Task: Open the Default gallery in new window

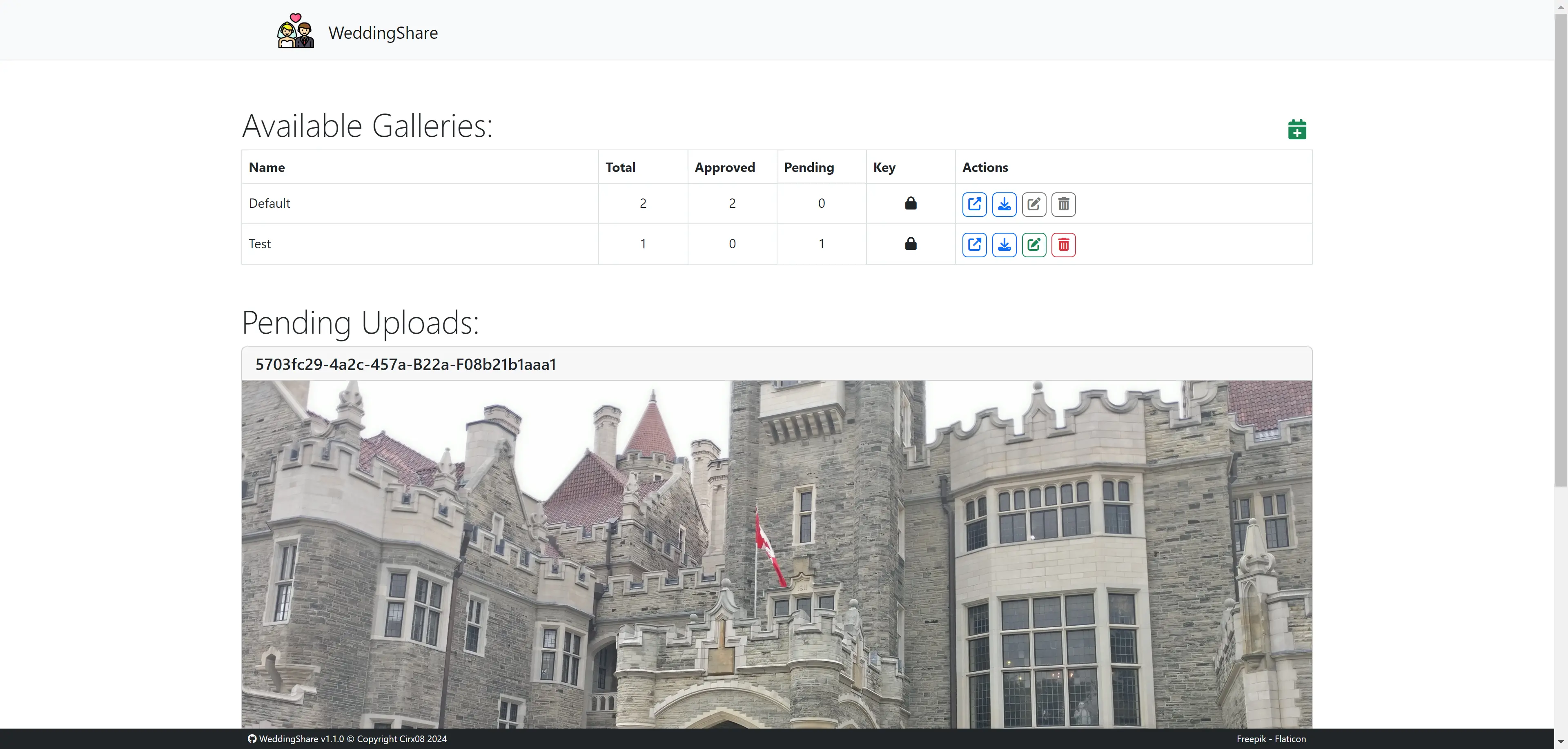Action: coord(974,204)
